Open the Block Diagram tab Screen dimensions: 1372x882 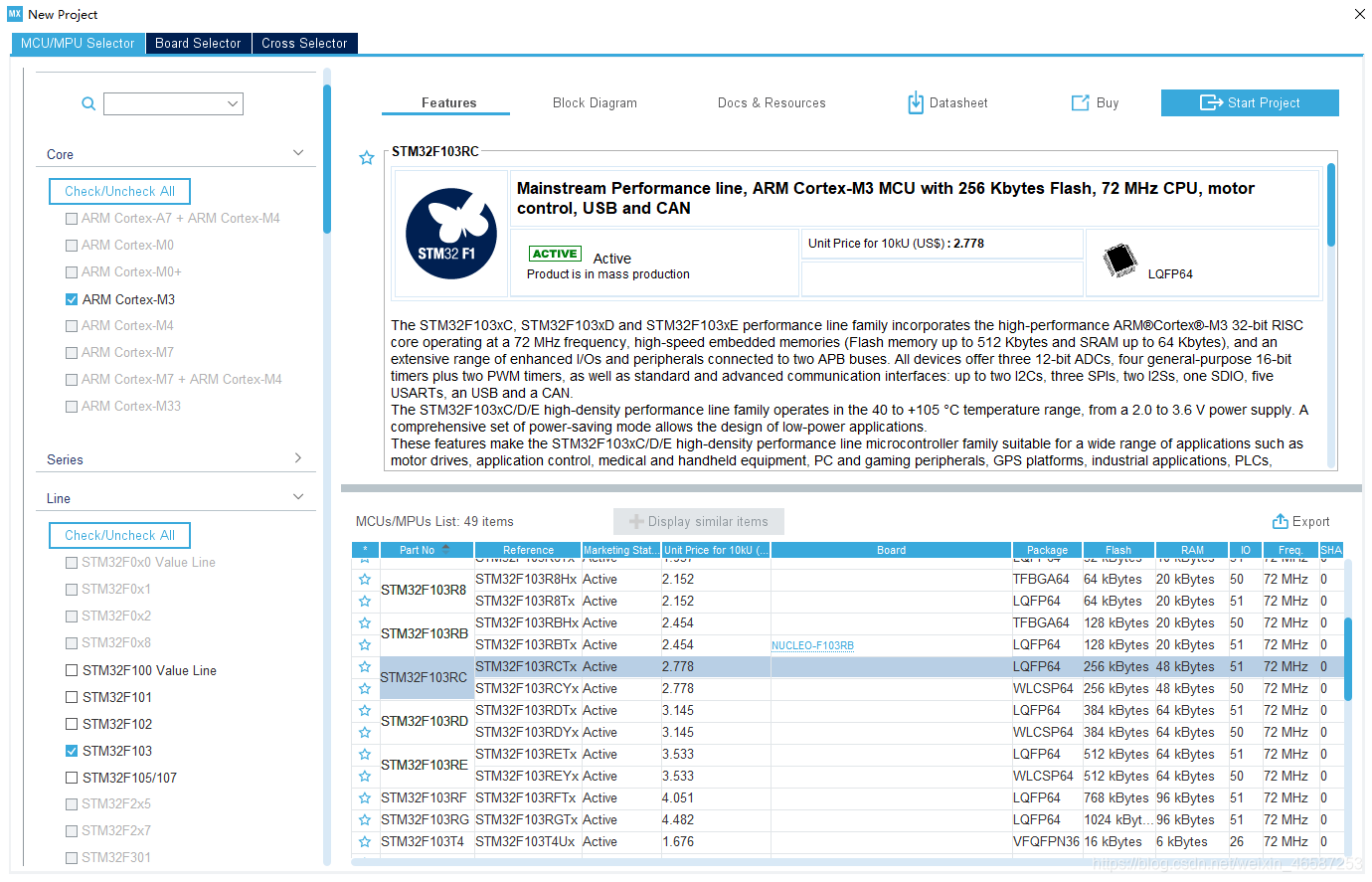pos(595,102)
